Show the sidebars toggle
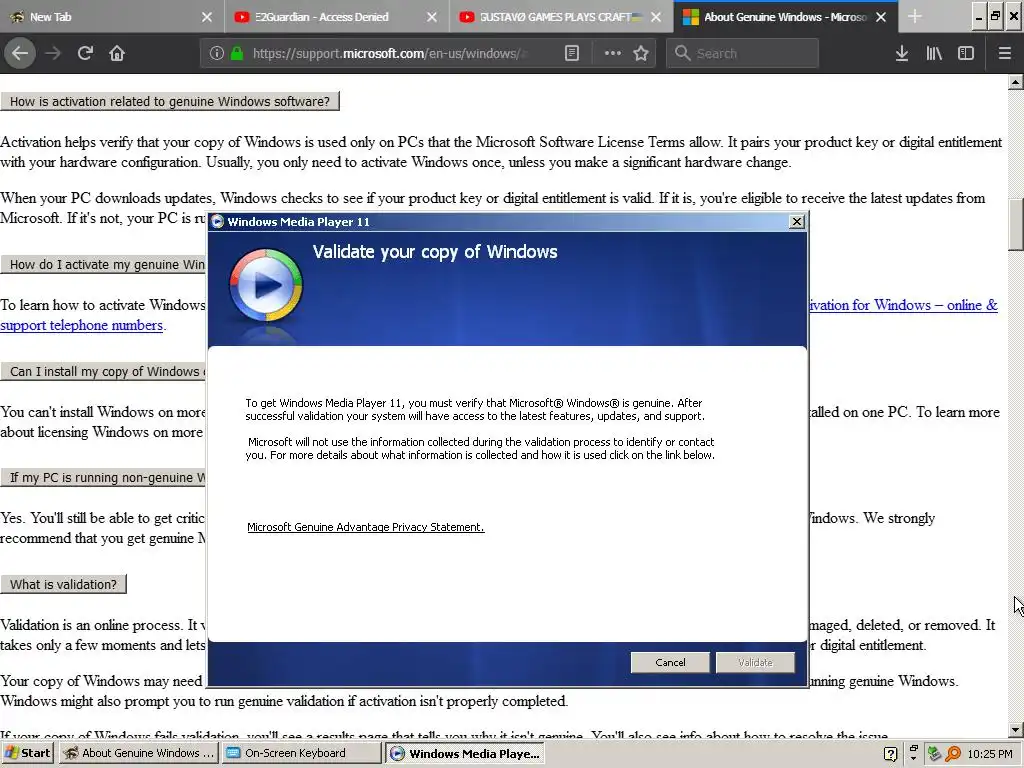Image resolution: width=1024 pixels, height=768 pixels. tap(966, 53)
